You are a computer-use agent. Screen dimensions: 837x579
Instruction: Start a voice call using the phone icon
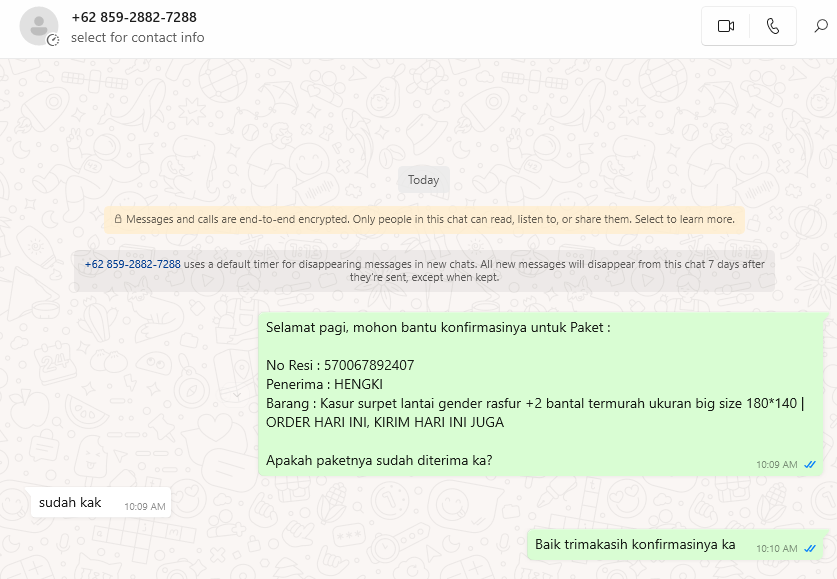773,26
